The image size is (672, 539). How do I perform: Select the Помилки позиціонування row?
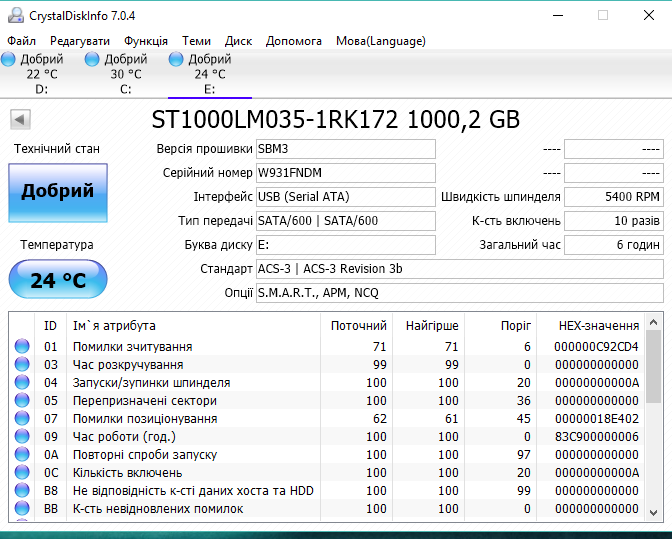[x=327, y=418]
